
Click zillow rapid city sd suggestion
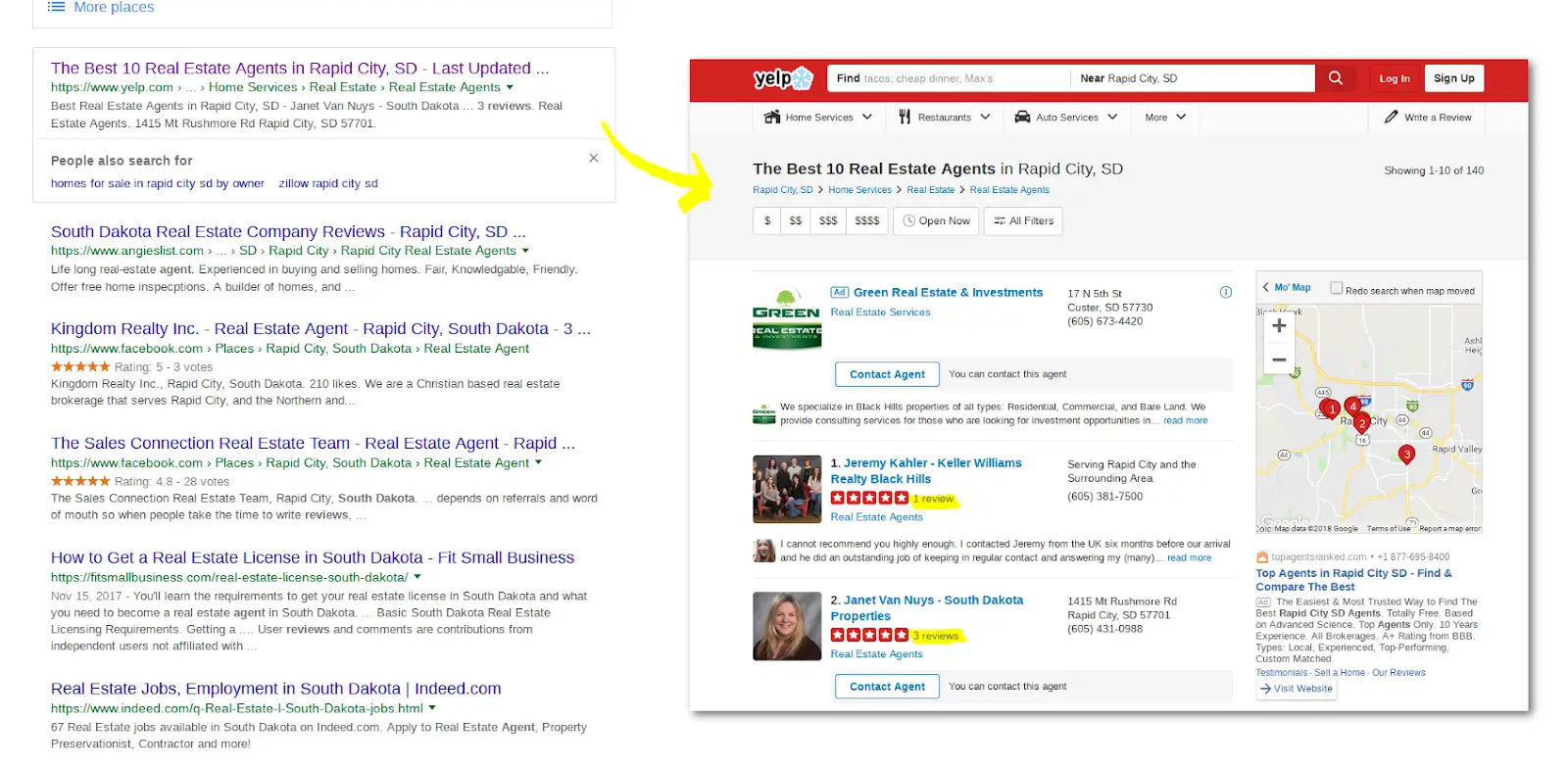click(328, 183)
